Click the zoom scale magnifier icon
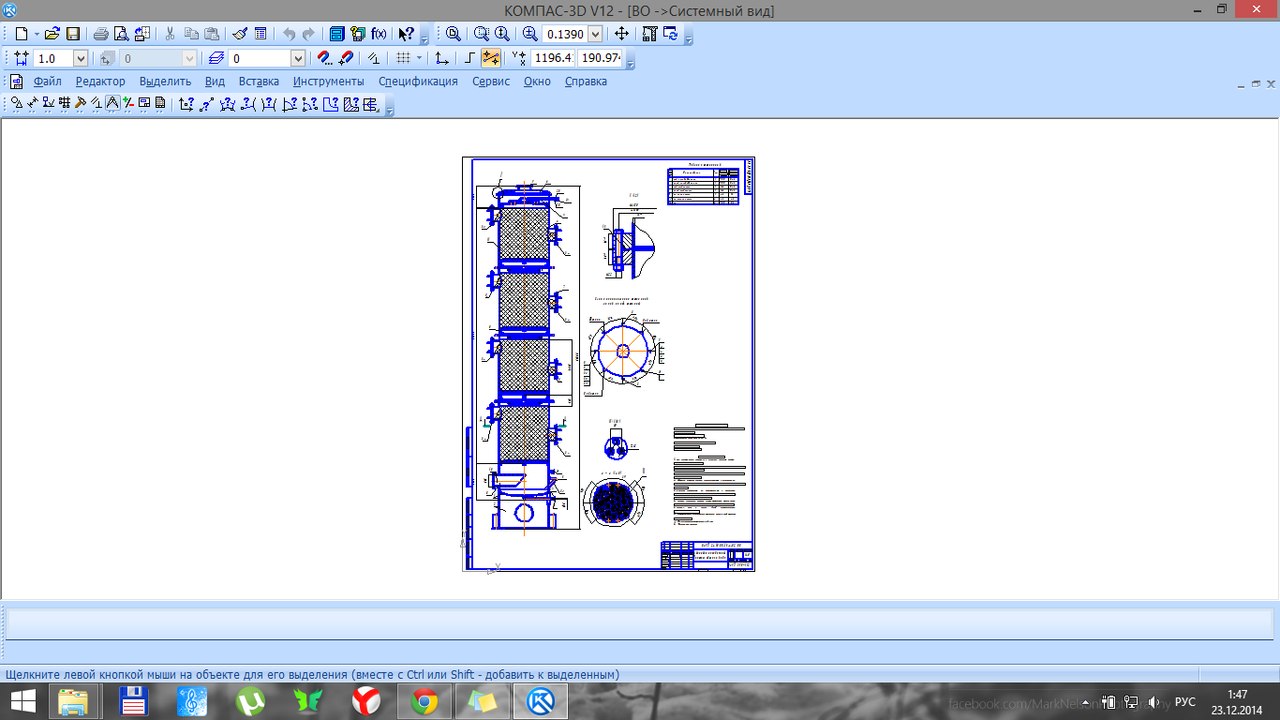This screenshot has height=720, width=1280. (529, 33)
